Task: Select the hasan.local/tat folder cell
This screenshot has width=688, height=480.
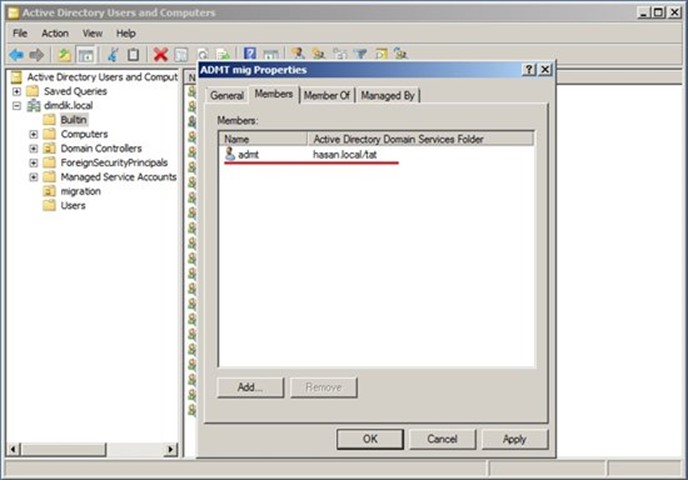Action: (x=344, y=154)
